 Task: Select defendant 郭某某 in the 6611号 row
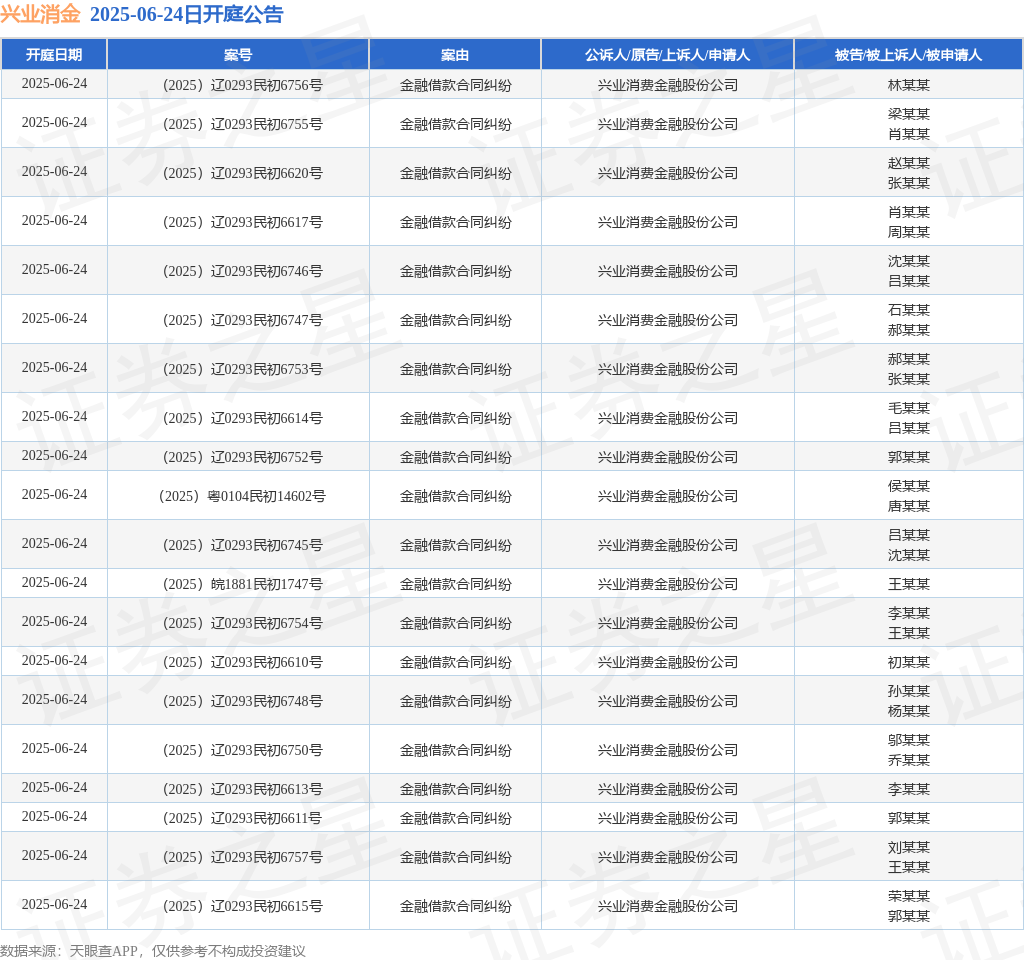tap(908, 818)
